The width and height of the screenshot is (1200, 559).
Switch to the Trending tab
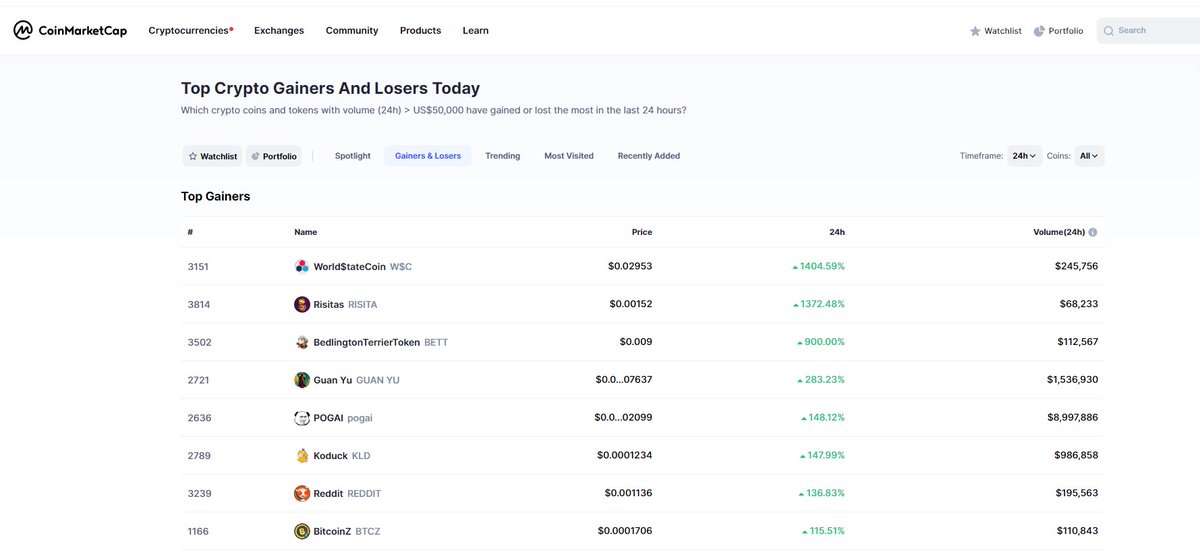click(503, 156)
